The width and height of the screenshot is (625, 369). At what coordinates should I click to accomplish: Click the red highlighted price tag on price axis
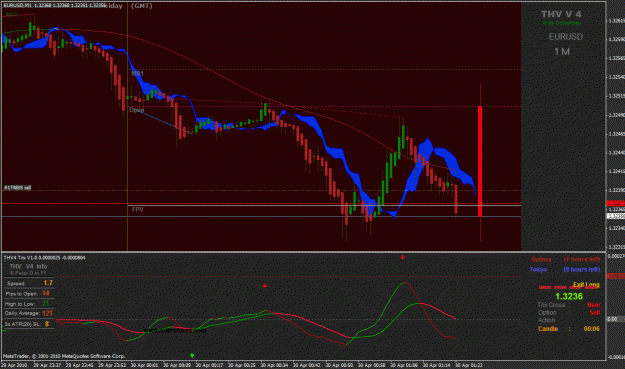[x=615, y=203]
